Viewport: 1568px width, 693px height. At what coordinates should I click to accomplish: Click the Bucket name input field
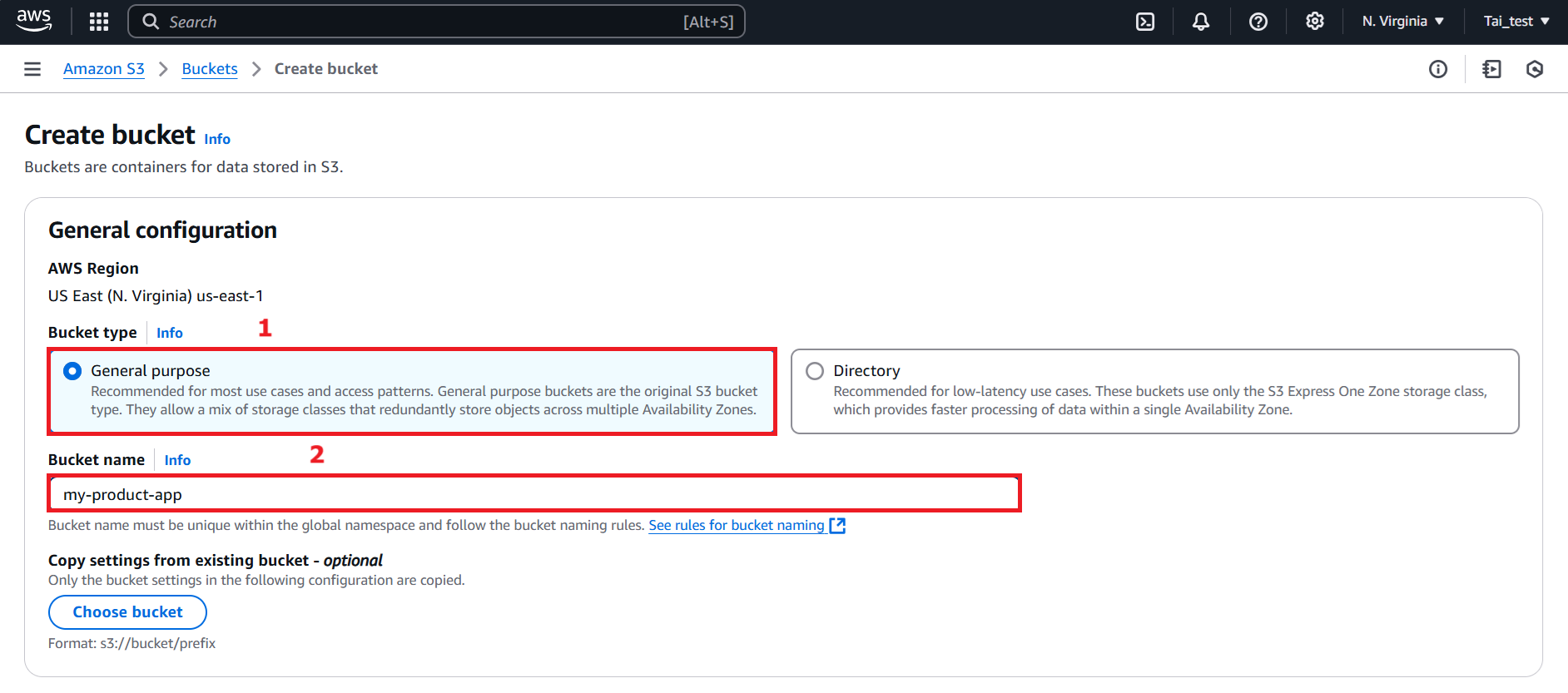coord(534,494)
